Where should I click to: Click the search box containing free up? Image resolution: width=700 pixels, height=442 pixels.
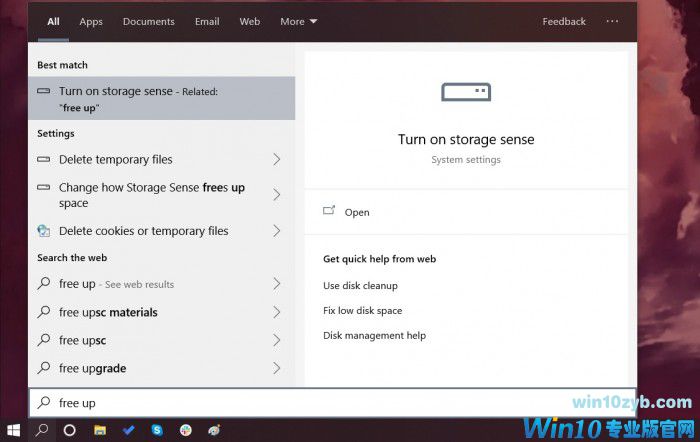pyautogui.click(x=333, y=403)
